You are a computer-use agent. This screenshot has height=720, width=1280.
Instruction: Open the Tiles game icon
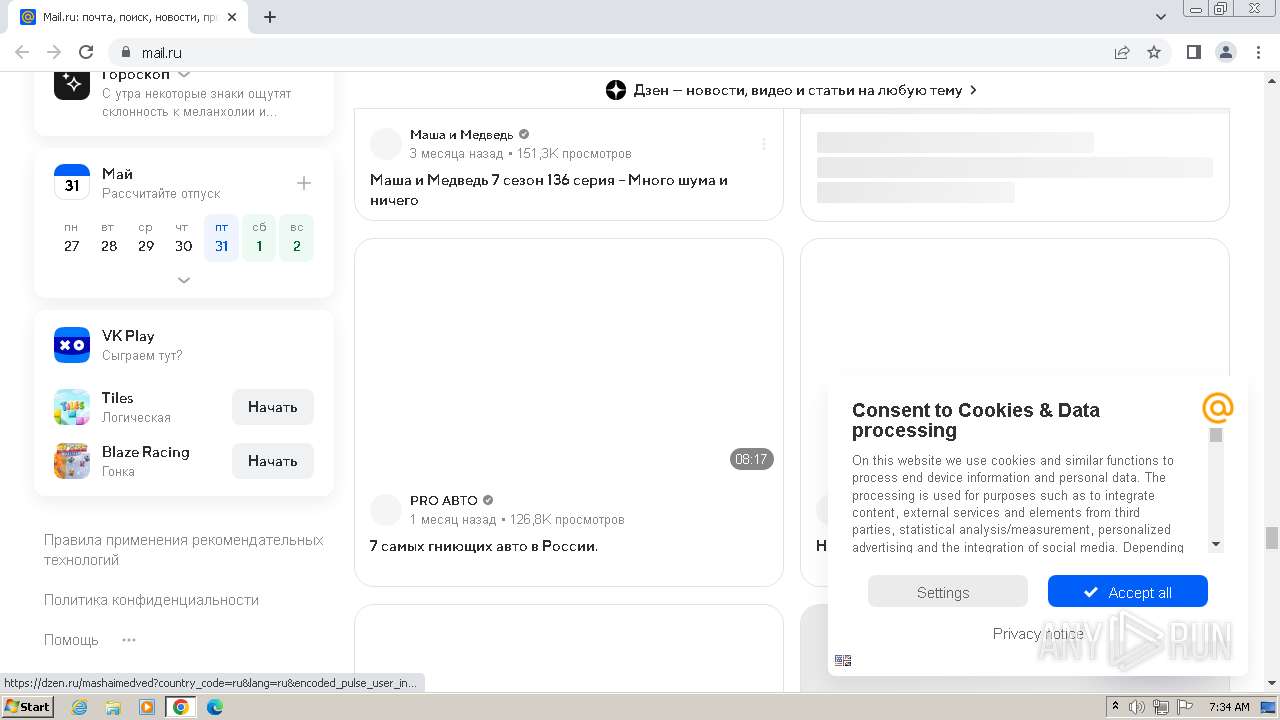(72, 407)
